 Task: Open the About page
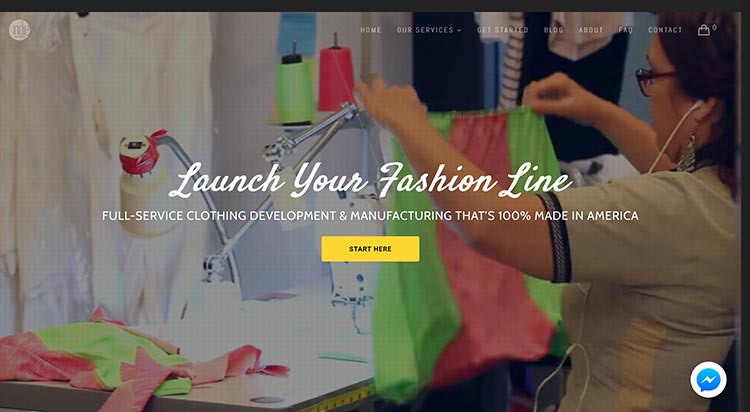(x=591, y=30)
